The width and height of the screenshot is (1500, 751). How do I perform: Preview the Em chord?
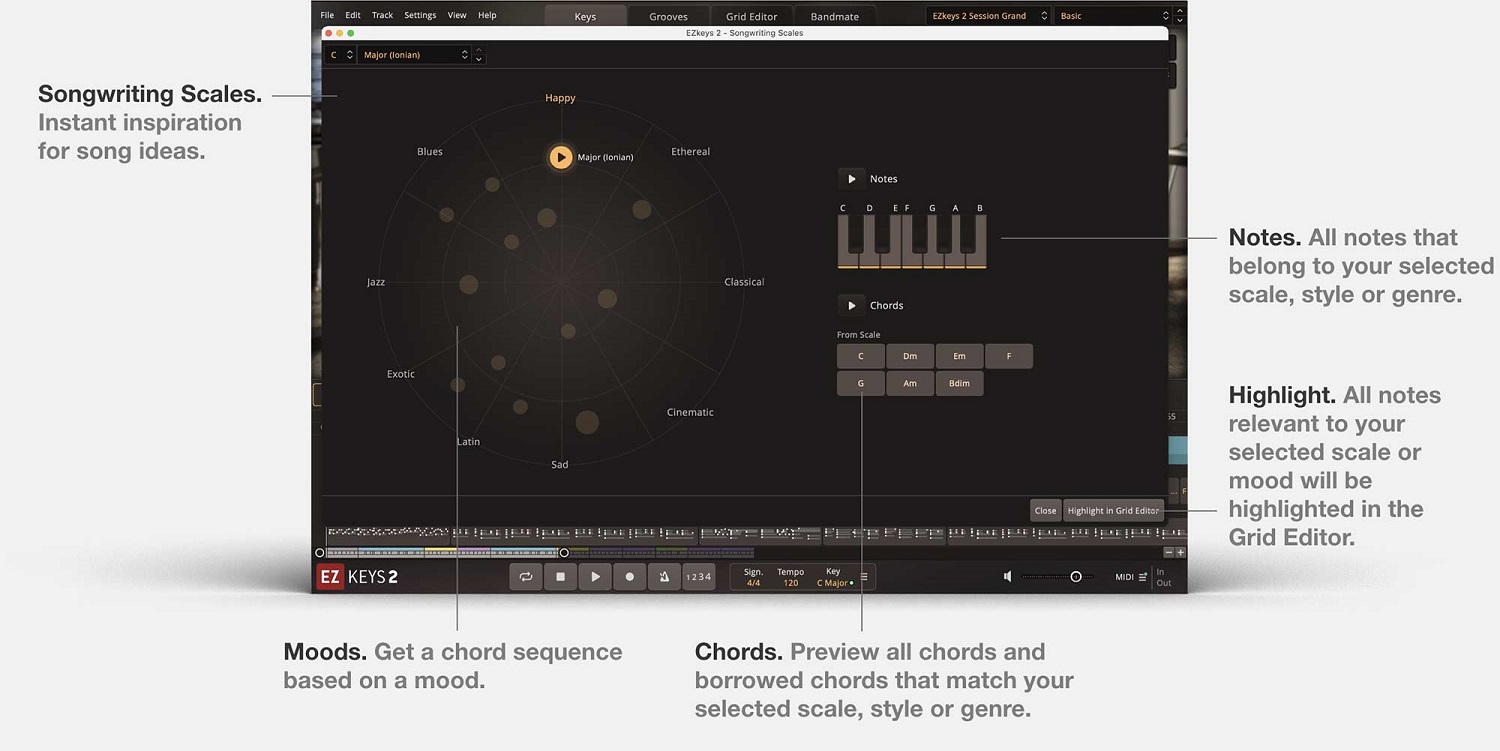click(x=959, y=356)
